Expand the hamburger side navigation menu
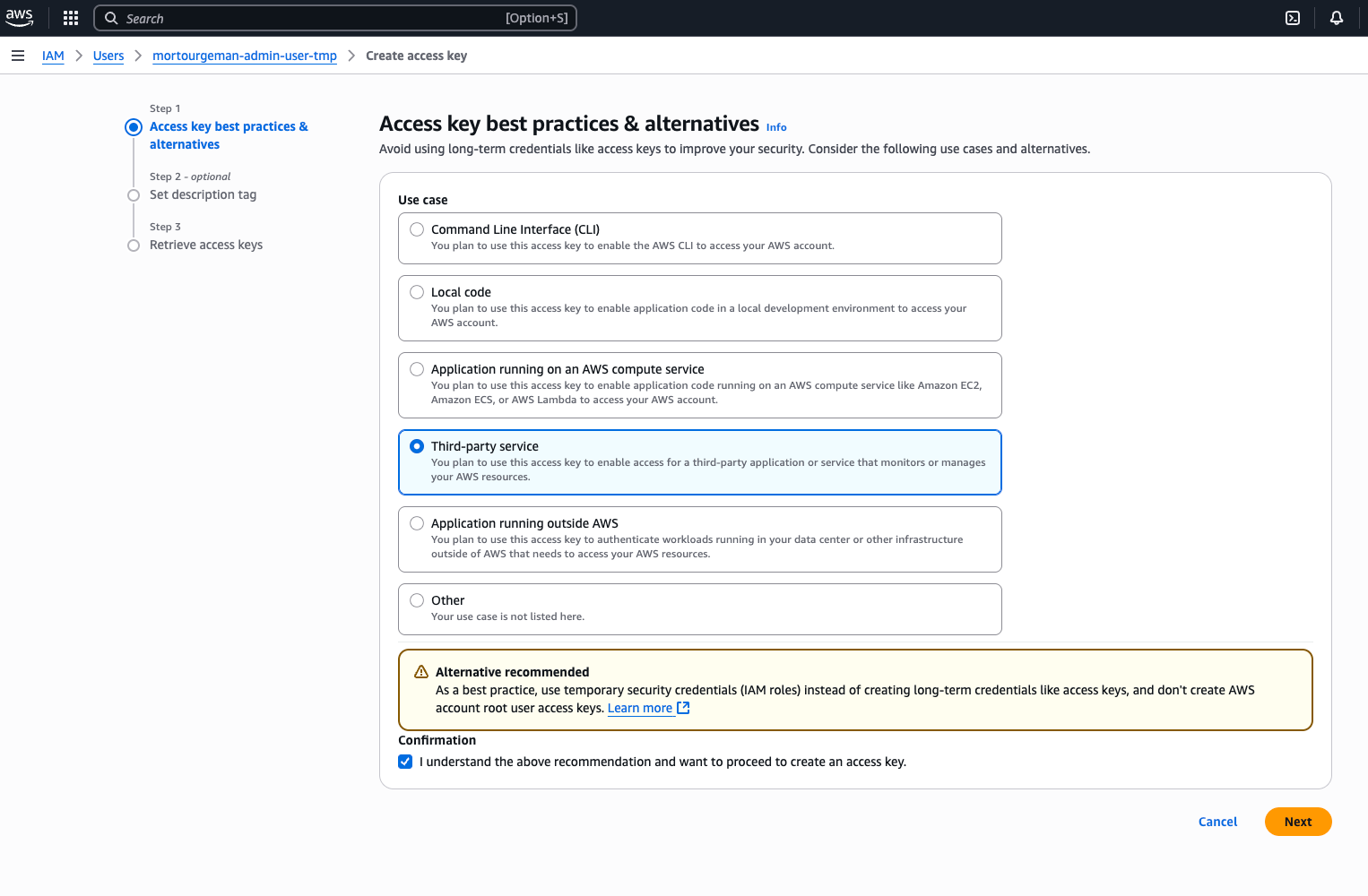The width and height of the screenshot is (1368, 896). (18, 56)
